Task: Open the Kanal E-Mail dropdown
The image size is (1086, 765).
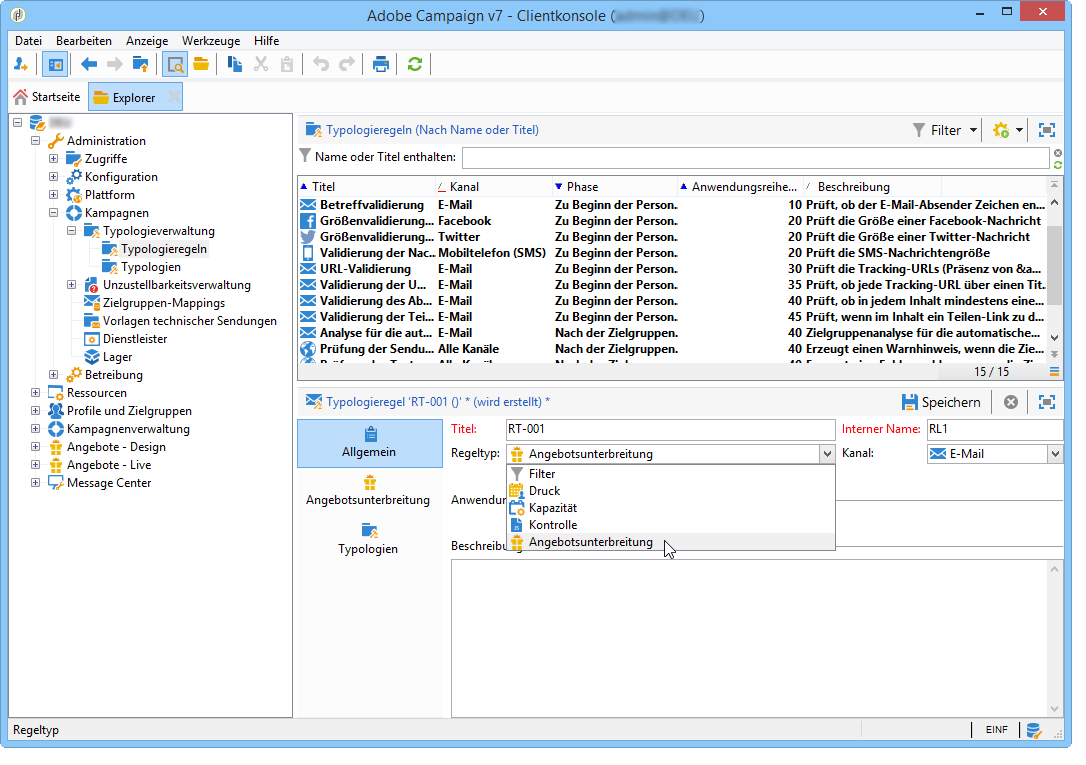Action: pos(1055,454)
